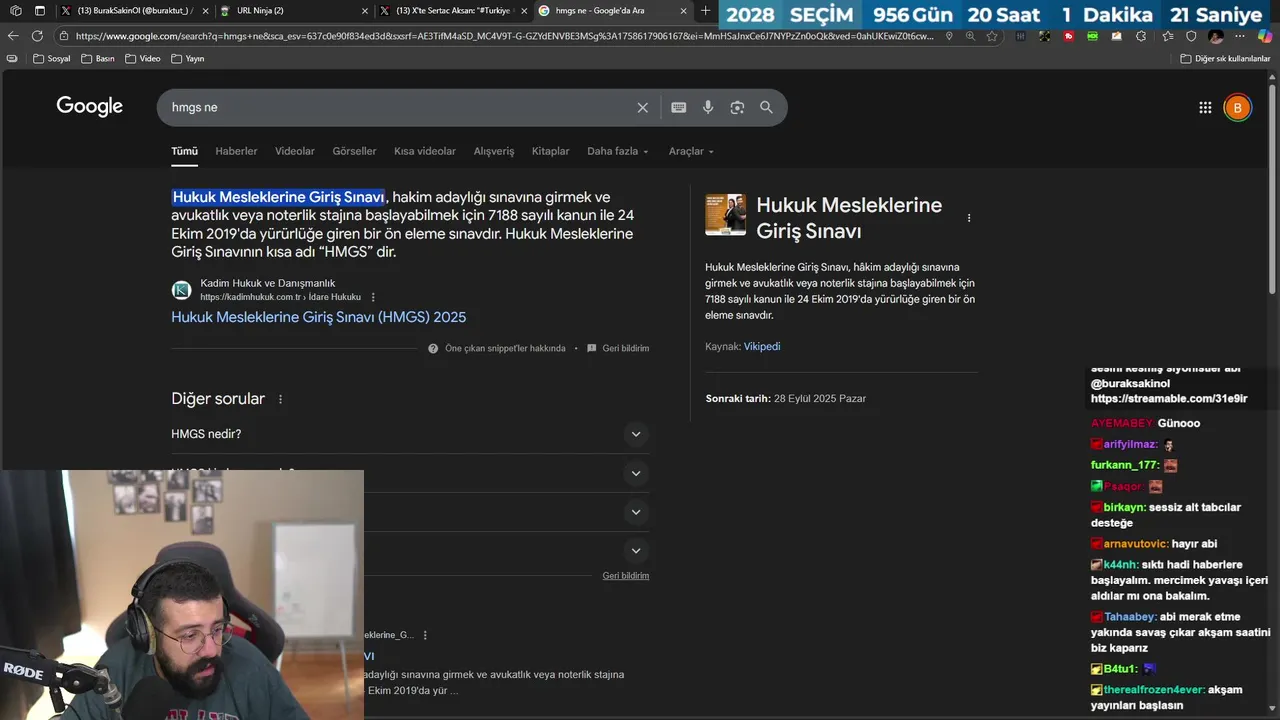The image size is (1280, 720).
Task: Open tab actions menu icon
Action: (40, 11)
